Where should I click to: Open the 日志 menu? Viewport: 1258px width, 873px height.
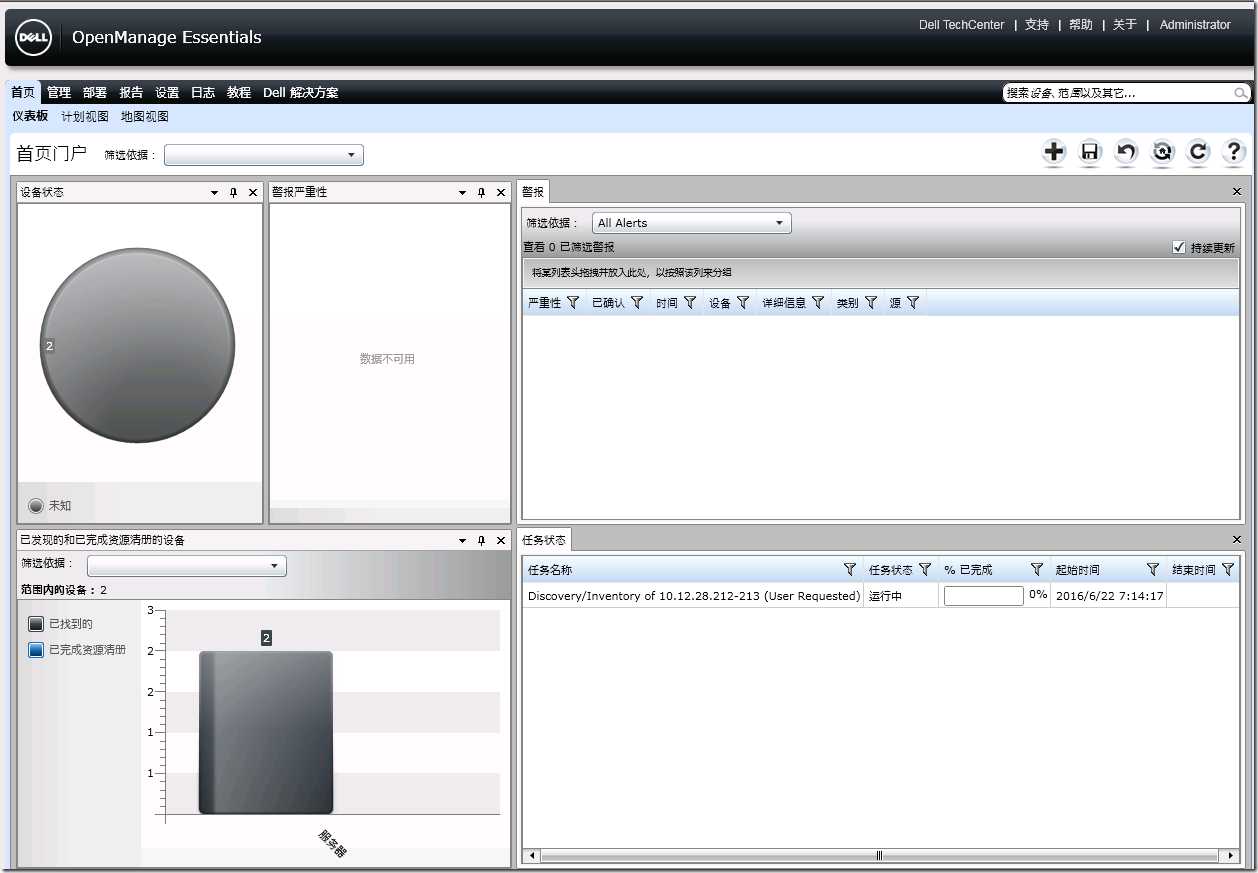203,92
